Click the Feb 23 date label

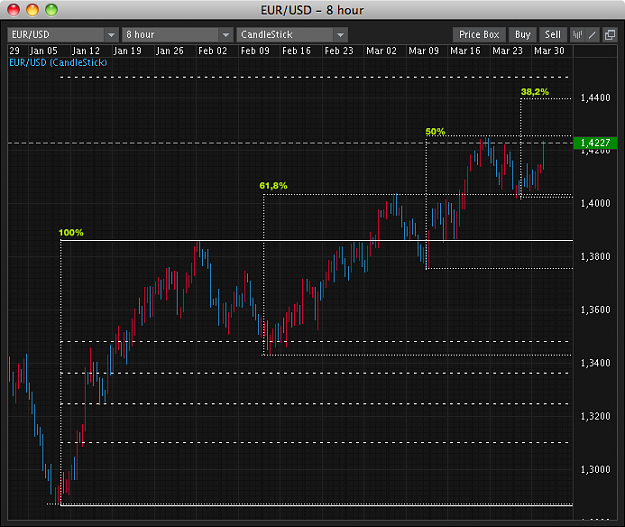click(x=339, y=51)
